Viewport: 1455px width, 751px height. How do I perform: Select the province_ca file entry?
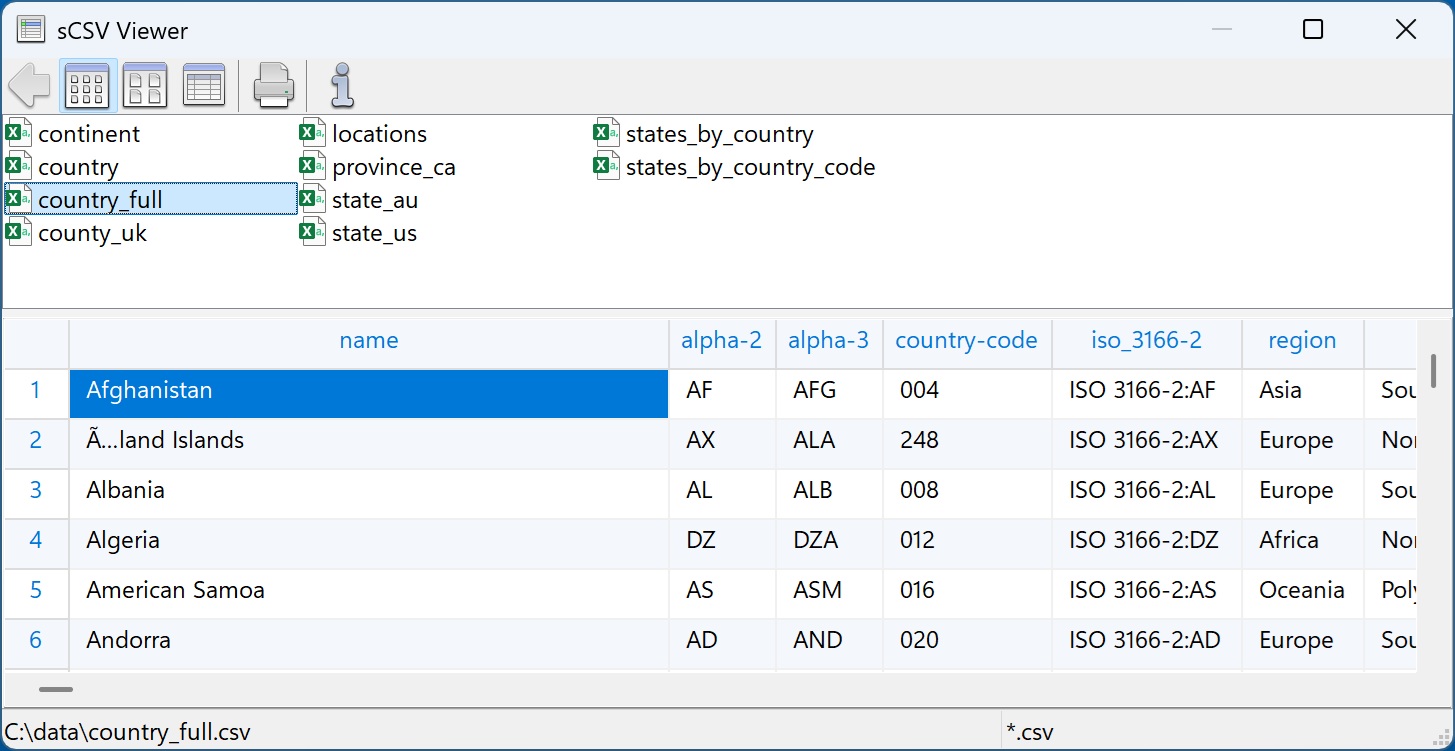point(394,166)
